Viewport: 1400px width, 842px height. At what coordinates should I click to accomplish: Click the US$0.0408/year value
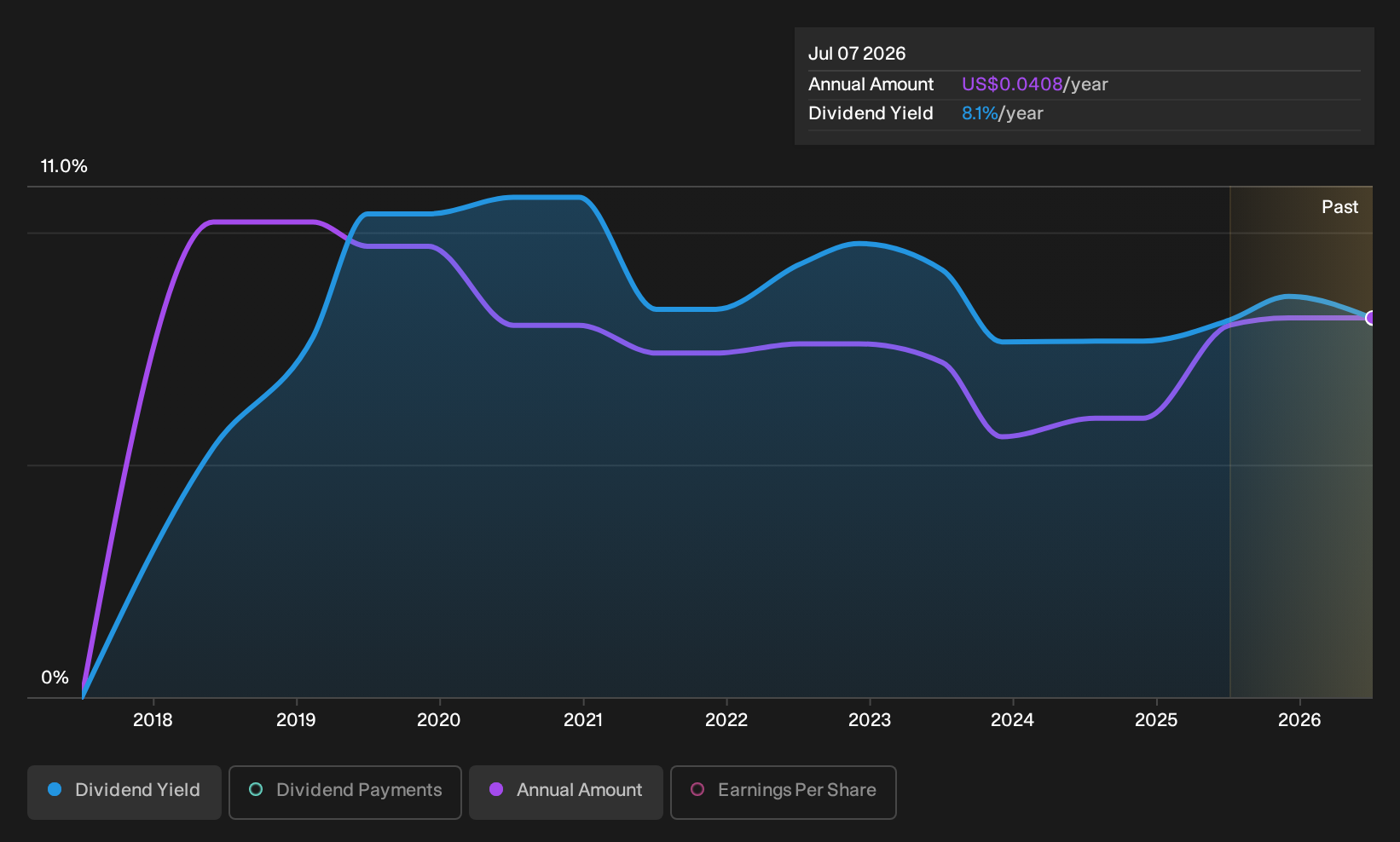point(1035,84)
